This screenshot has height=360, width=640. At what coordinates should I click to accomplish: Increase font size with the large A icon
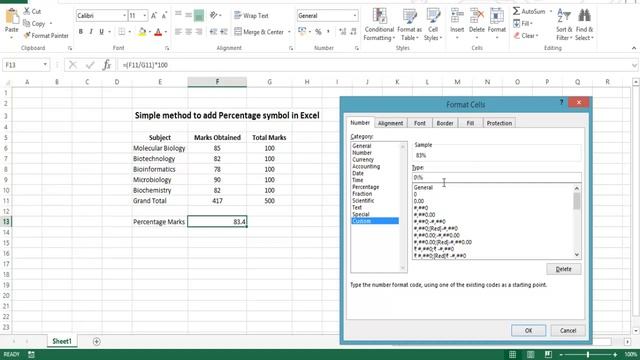[x=154, y=16]
